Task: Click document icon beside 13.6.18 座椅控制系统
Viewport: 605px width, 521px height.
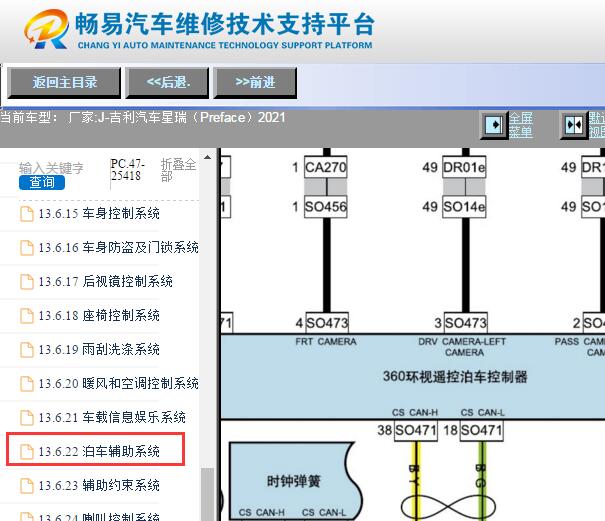Action: point(27,316)
